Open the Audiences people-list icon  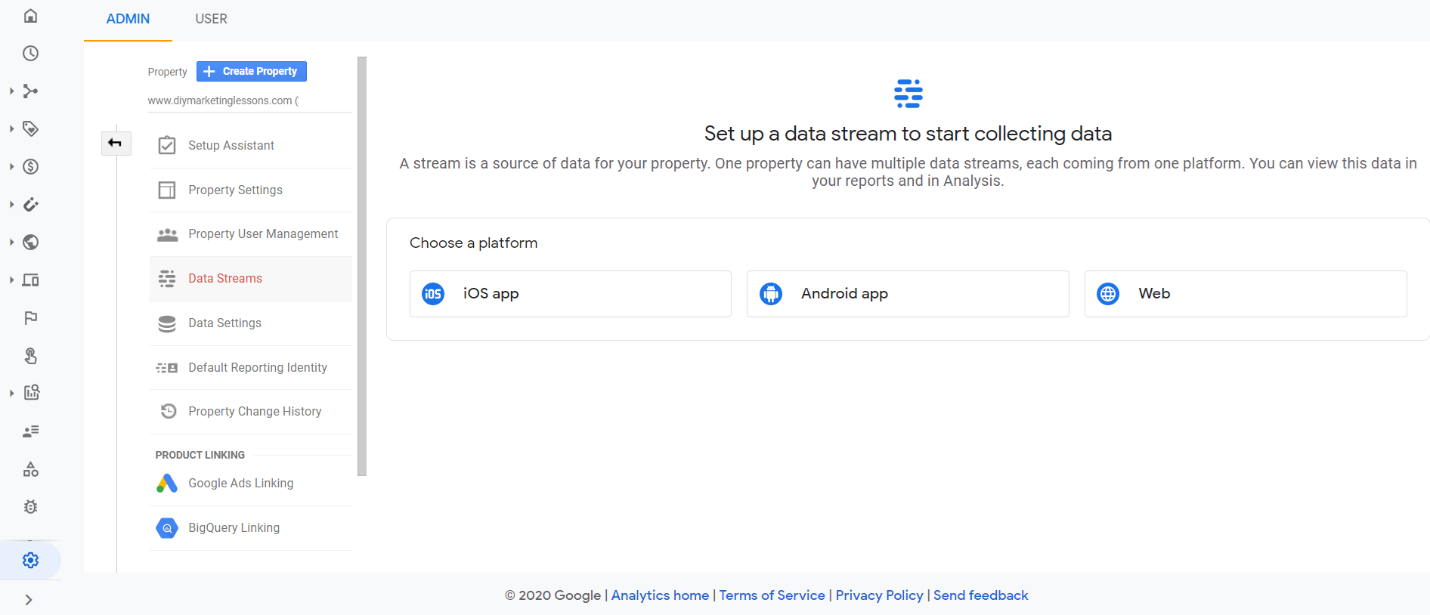coord(30,431)
